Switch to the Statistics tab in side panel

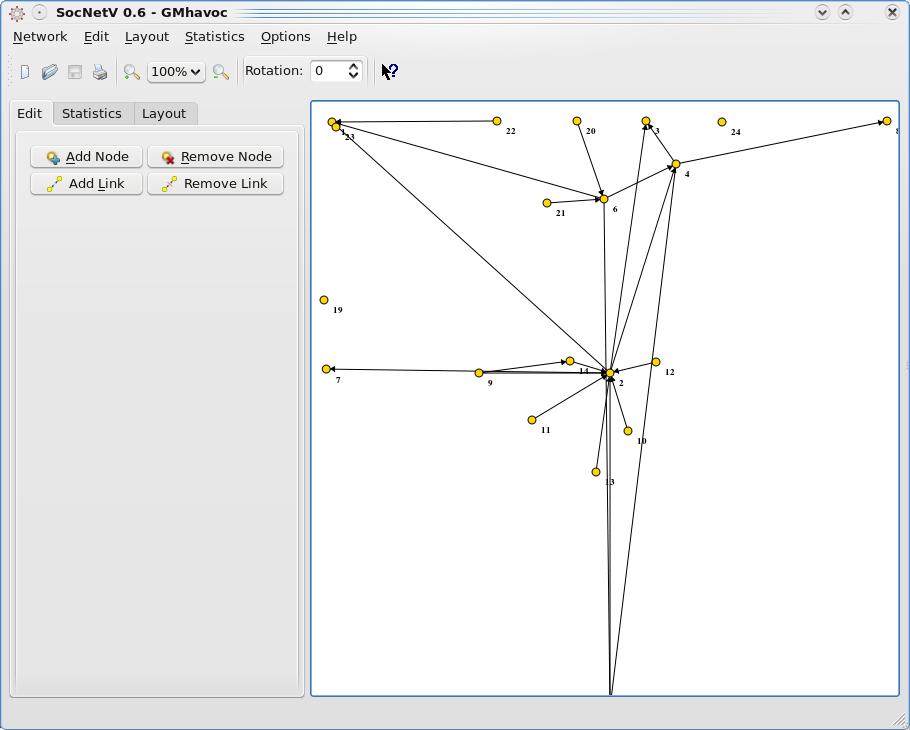[x=91, y=113]
